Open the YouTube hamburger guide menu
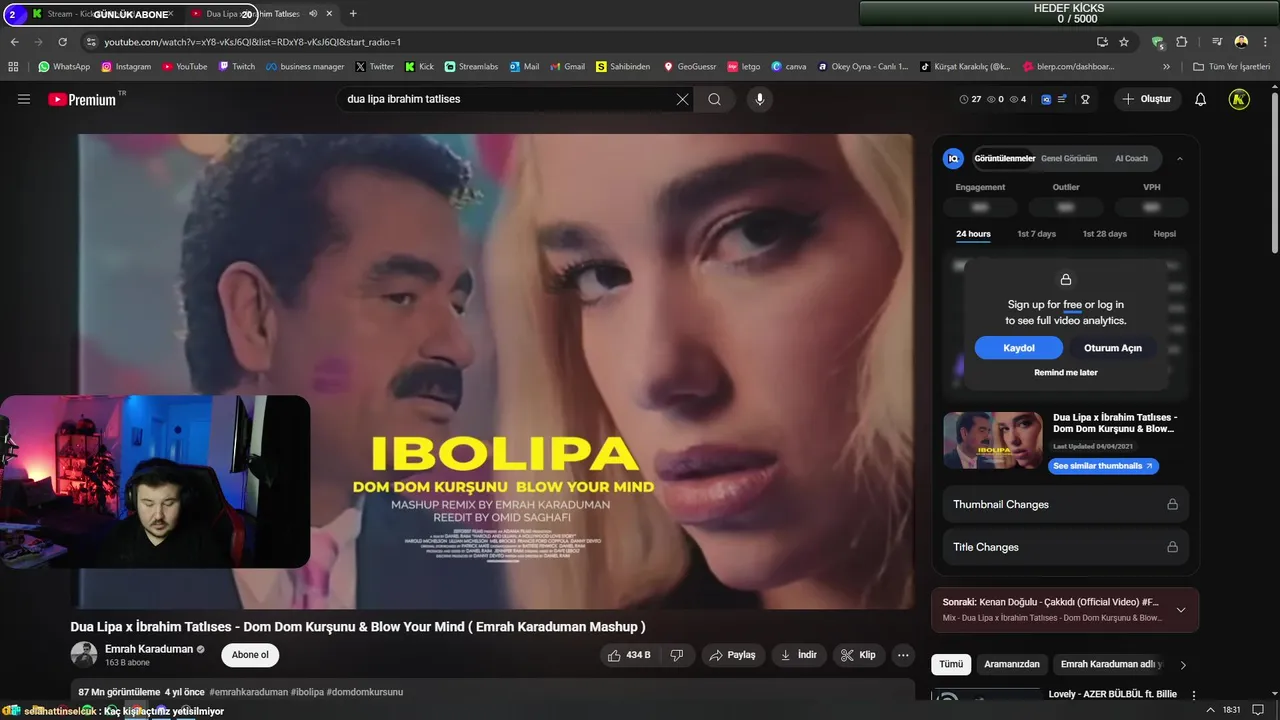 (x=24, y=99)
